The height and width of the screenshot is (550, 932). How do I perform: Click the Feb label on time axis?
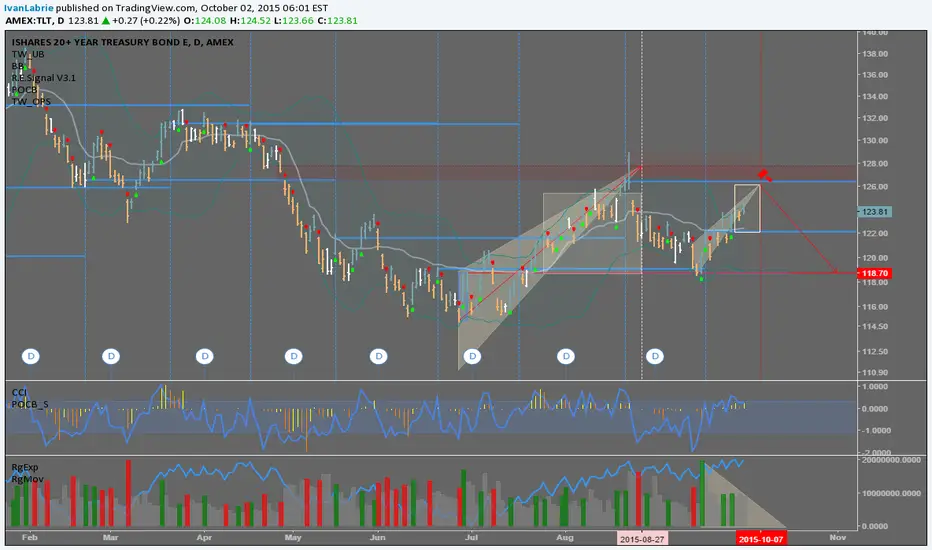[x=30, y=538]
